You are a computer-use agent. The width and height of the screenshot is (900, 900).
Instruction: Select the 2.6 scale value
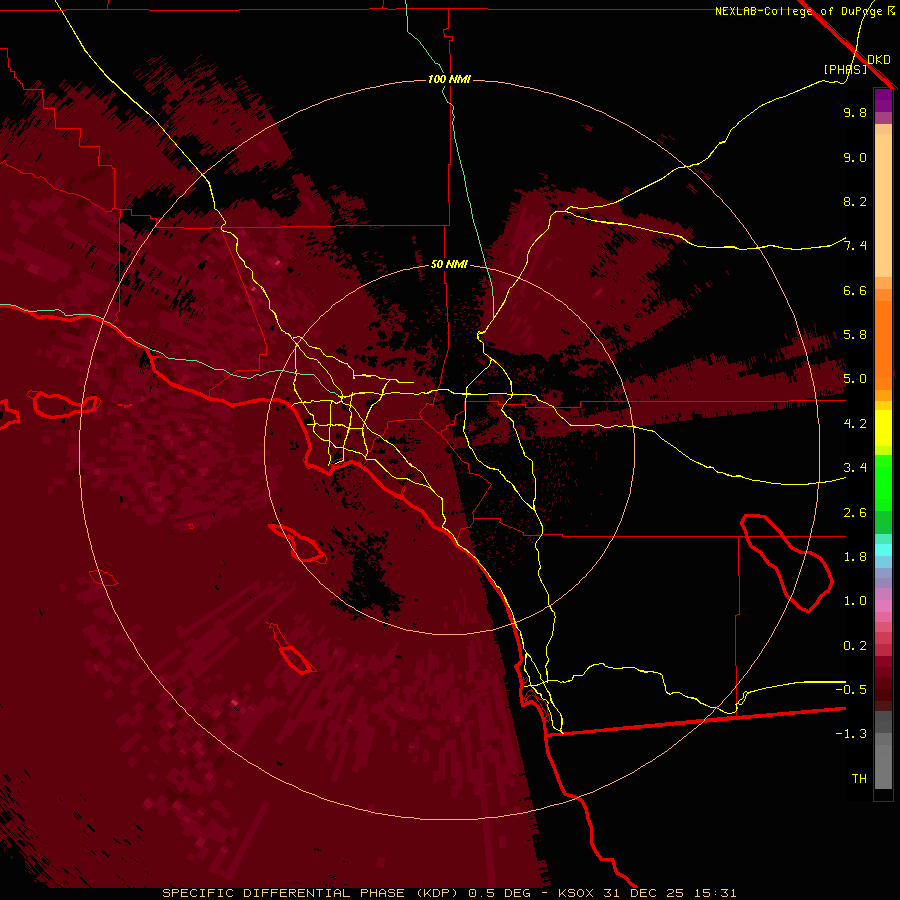tap(855, 513)
